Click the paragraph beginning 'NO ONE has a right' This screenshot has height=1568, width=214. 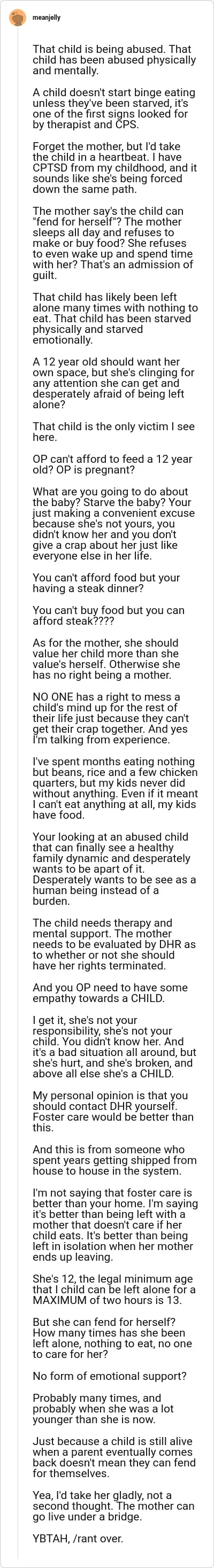point(114,718)
